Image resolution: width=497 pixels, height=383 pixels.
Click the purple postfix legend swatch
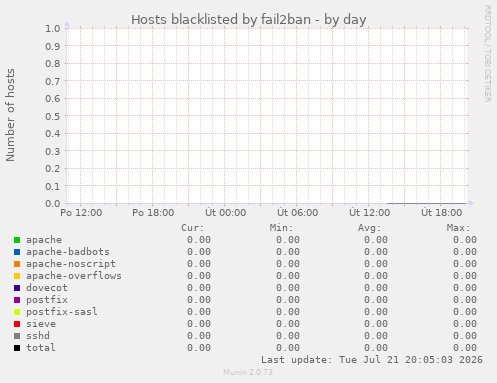(x=17, y=300)
